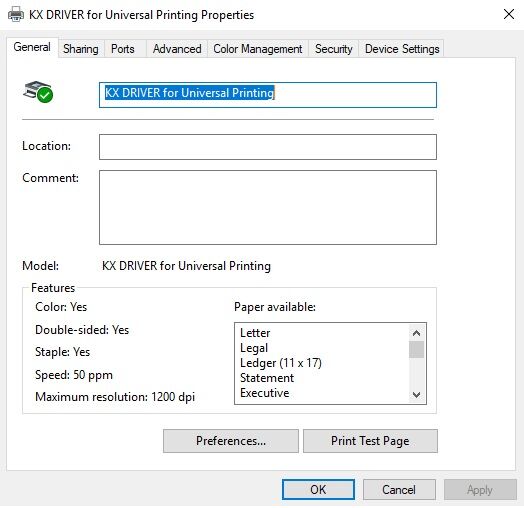Screen dimensions: 524x508
Task: Confirm with the OK button
Action: tap(318, 490)
